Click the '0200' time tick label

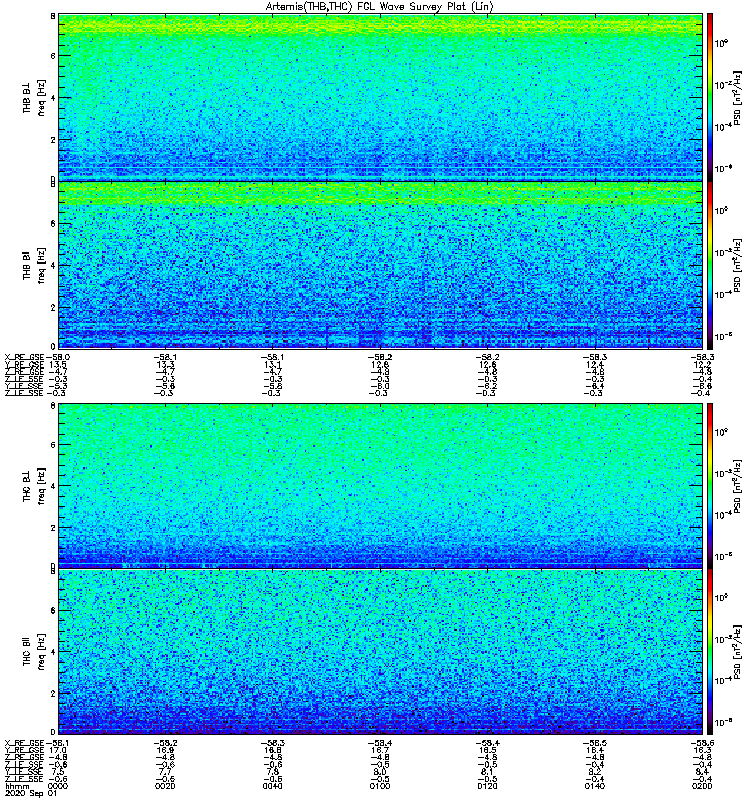pyautogui.click(x=702, y=786)
